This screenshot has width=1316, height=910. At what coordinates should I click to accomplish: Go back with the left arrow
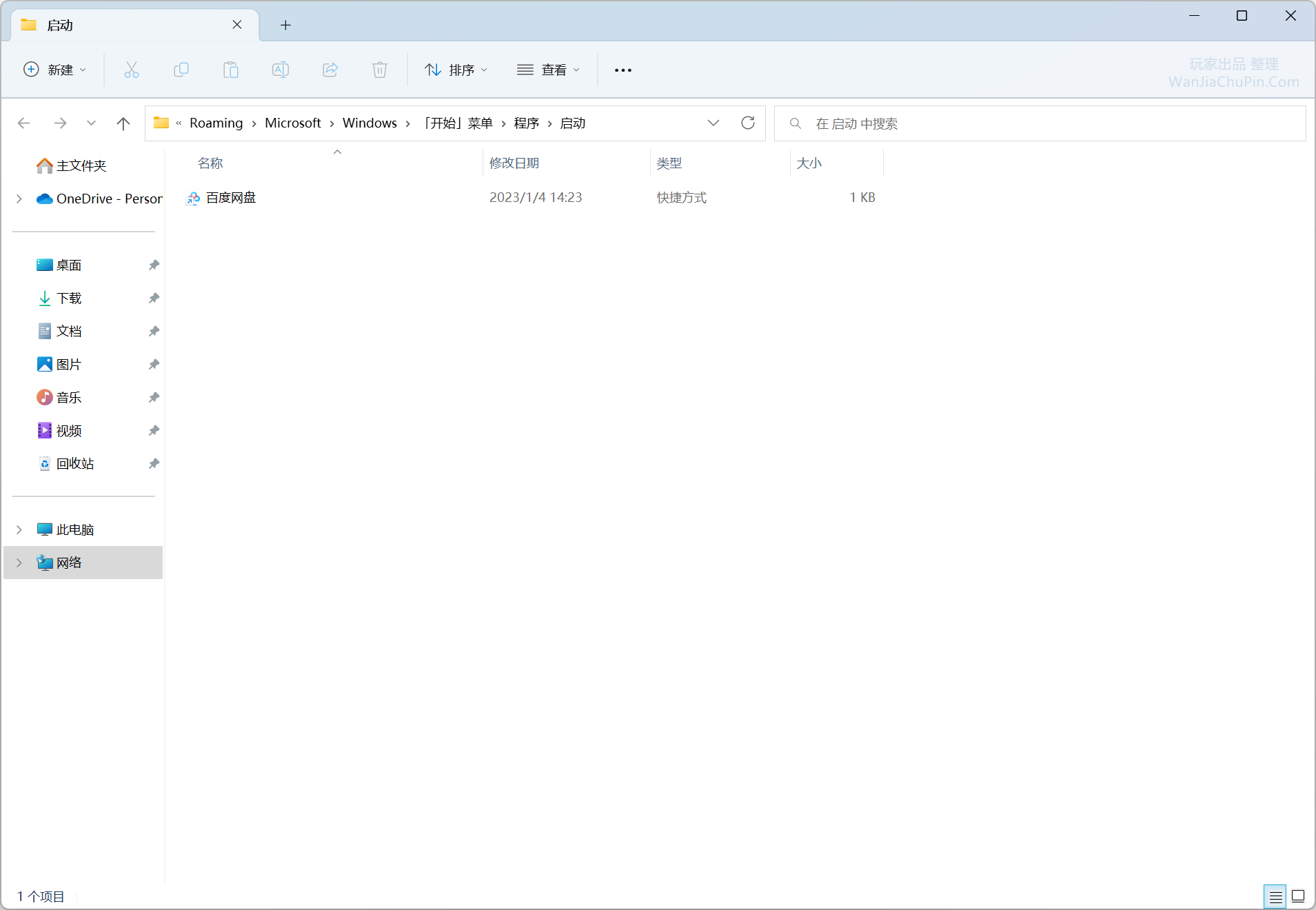click(24, 123)
